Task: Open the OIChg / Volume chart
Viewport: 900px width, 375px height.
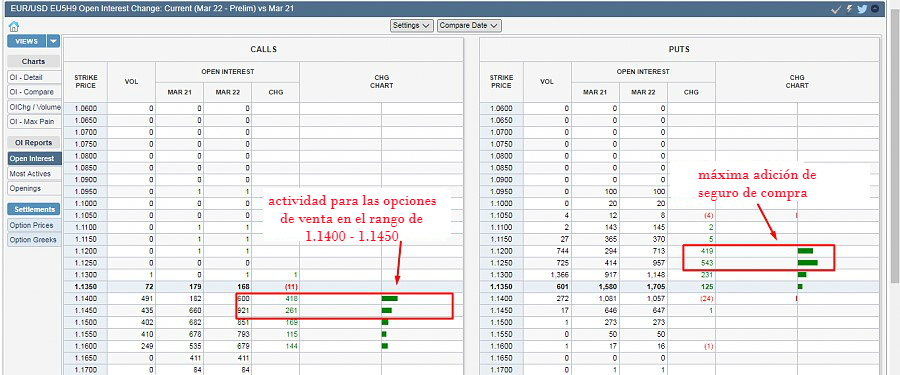Action: (33, 107)
